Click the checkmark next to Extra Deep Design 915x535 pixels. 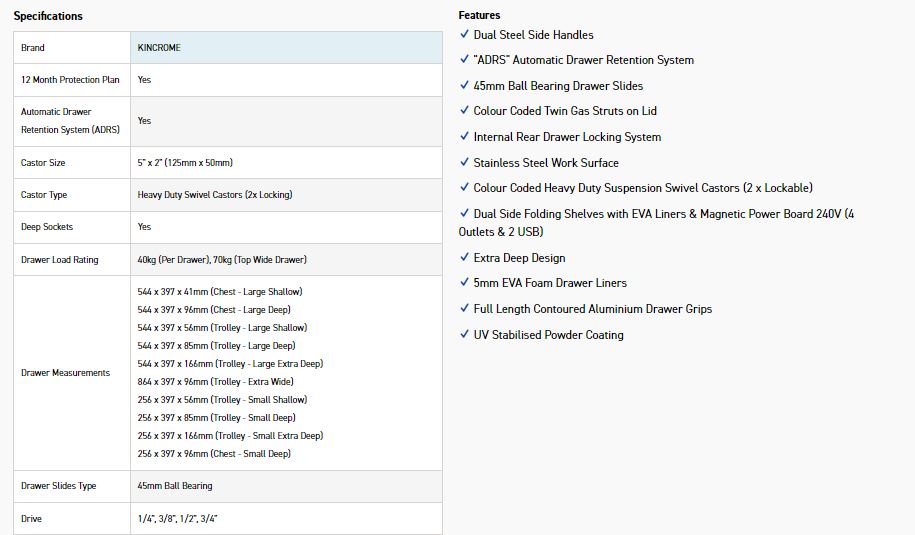point(464,258)
